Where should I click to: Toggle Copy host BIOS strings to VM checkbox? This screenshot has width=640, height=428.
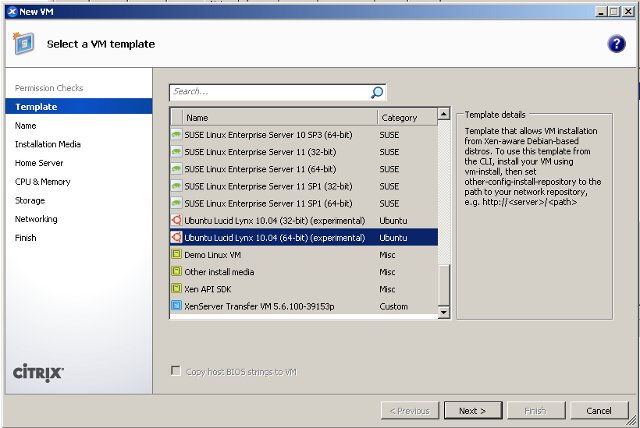point(176,371)
